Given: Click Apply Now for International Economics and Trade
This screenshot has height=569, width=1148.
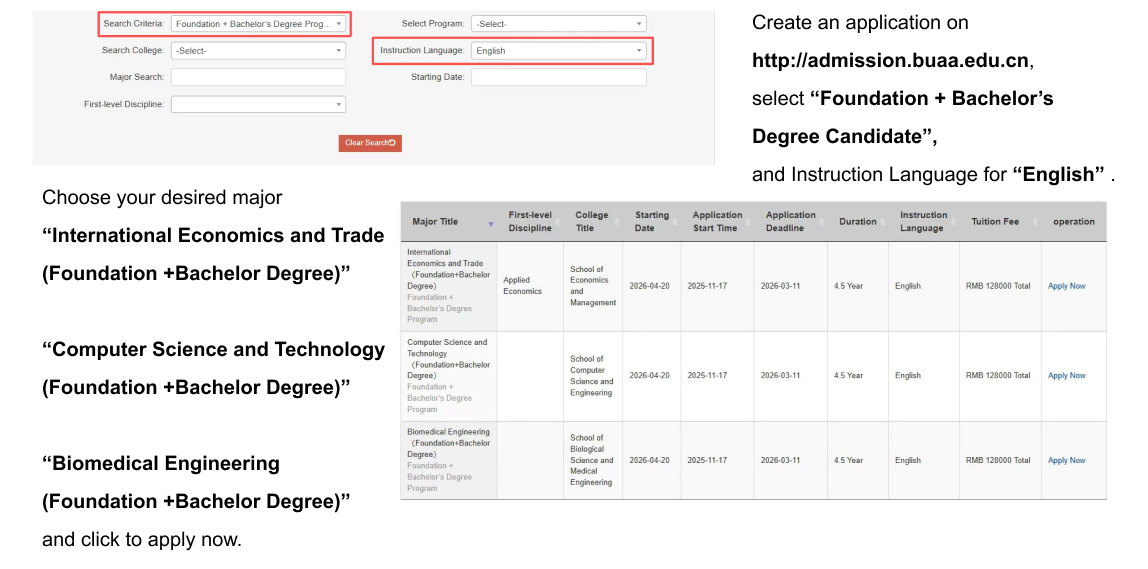Looking at the screenshot, I should click(x=1066, y=286).
